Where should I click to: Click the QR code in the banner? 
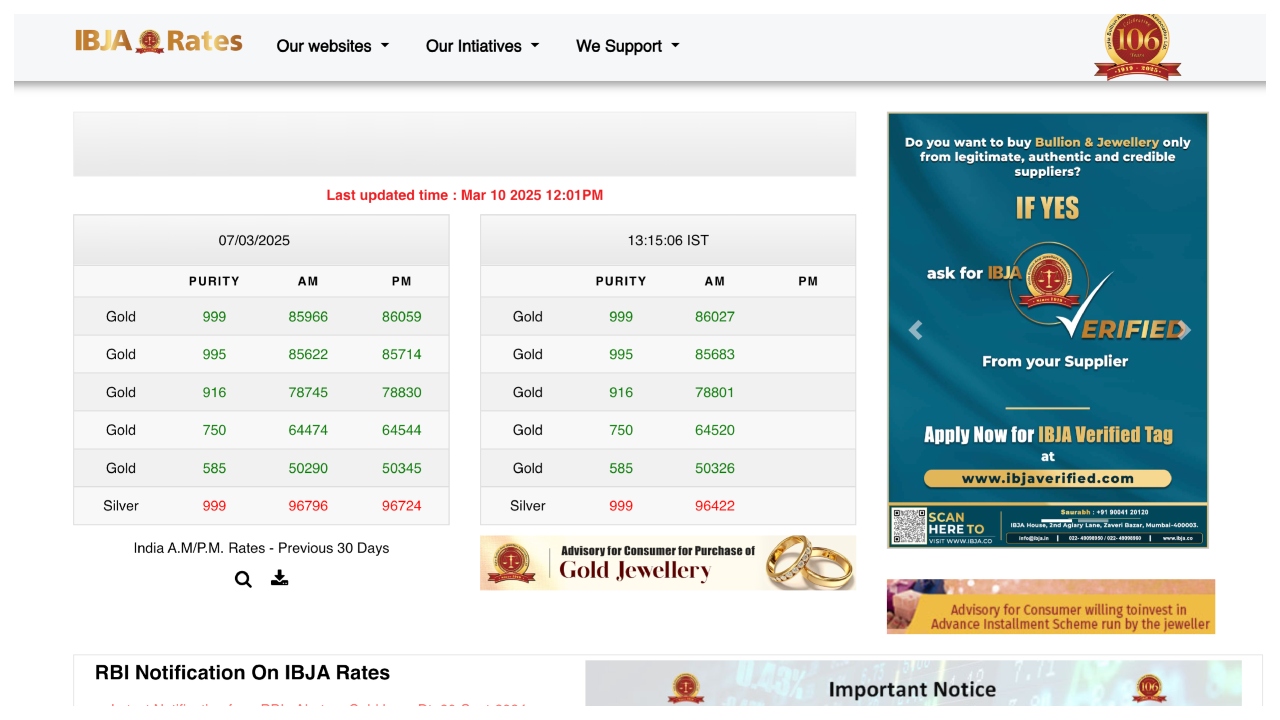point(909,526)
